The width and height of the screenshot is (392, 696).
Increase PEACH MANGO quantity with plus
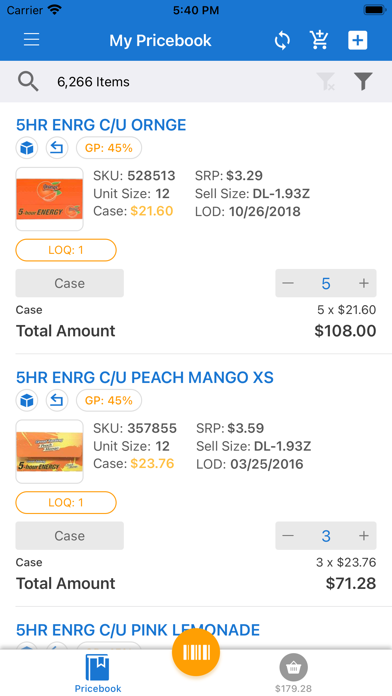(x=364, y=536)
